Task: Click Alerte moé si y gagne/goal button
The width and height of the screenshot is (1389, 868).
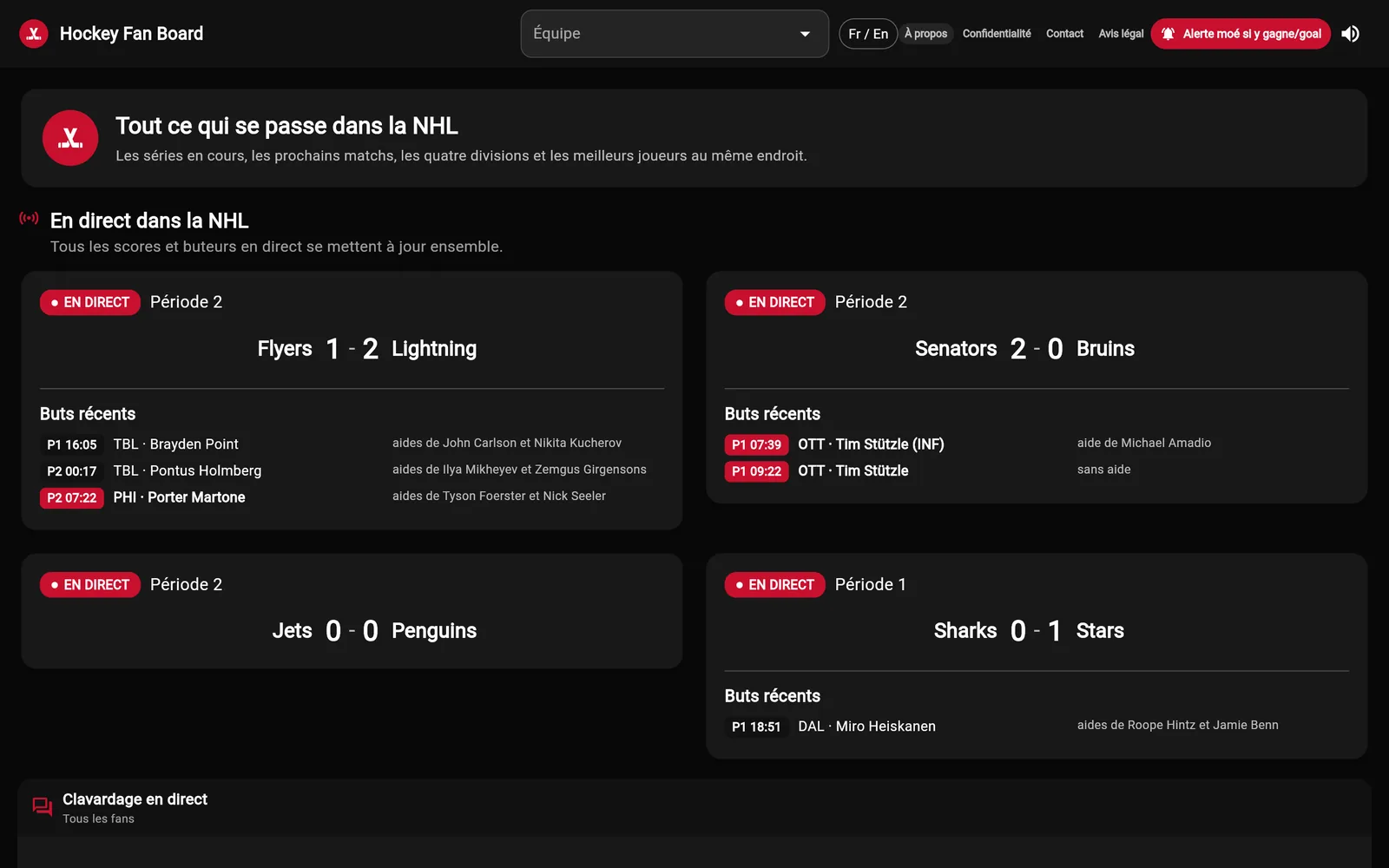Action: pos(1241,34)
